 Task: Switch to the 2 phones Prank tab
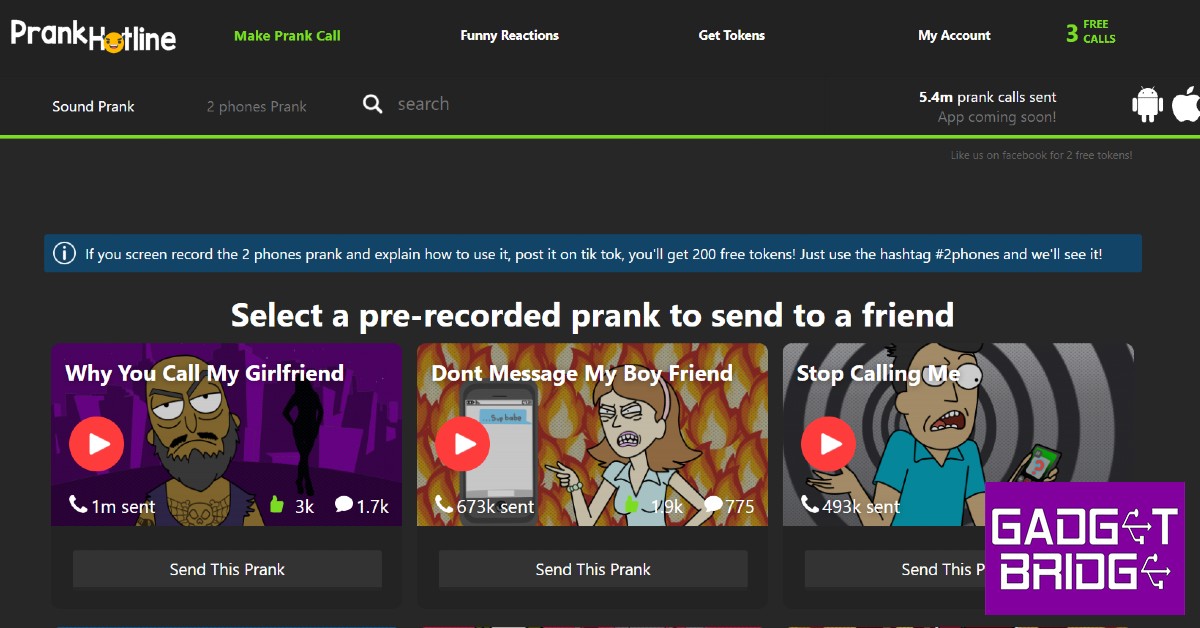tap(256, 107)
